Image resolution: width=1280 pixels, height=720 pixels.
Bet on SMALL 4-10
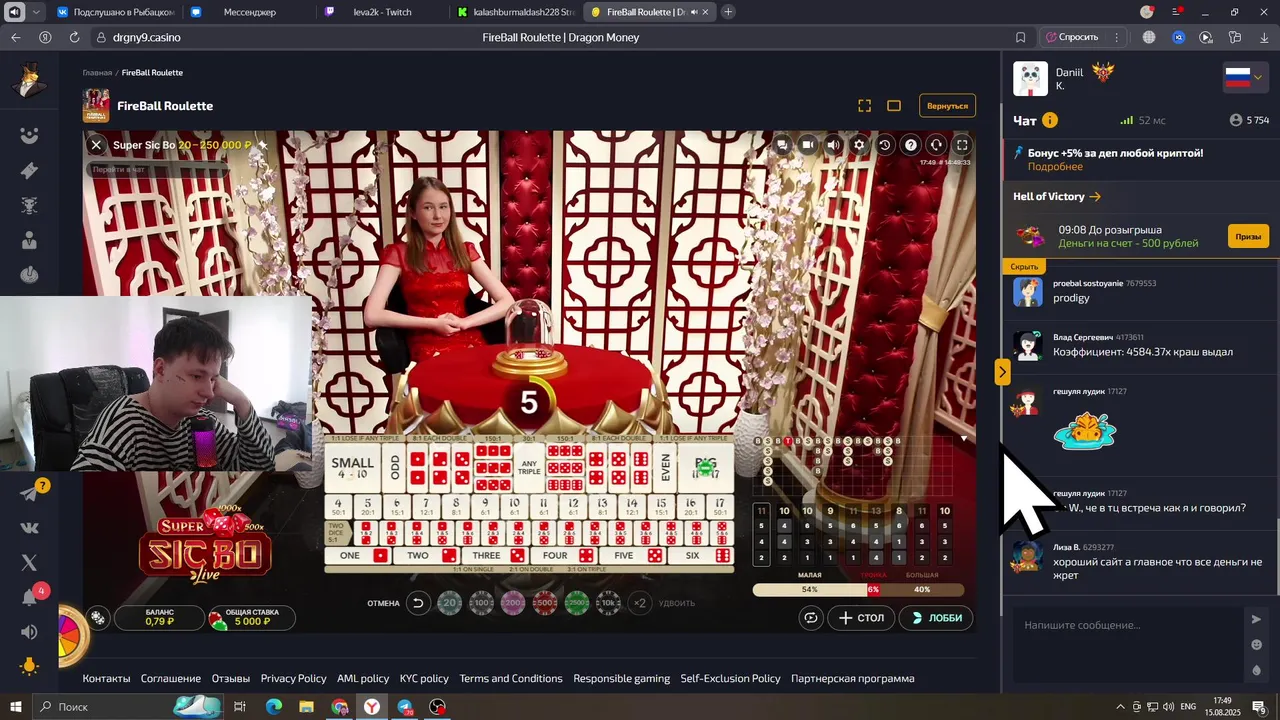click(x=352, y=467)
